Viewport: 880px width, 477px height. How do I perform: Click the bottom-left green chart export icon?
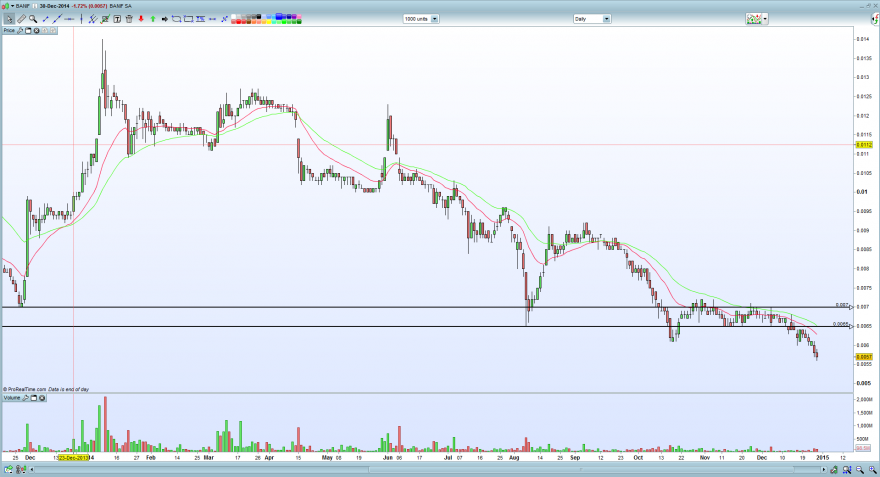[8, 469]
